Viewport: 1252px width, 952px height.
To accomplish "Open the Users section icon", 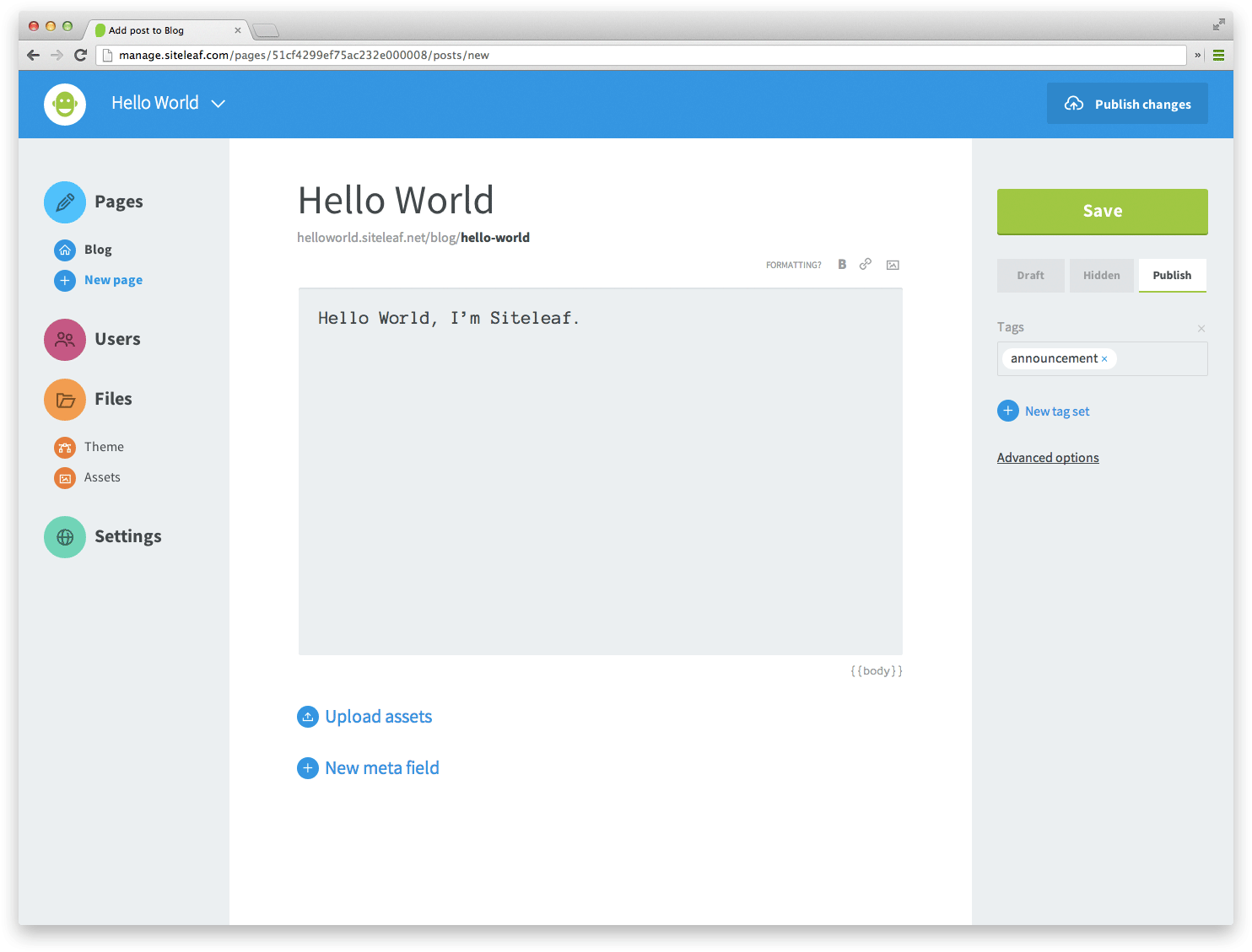I will [65, 340].
